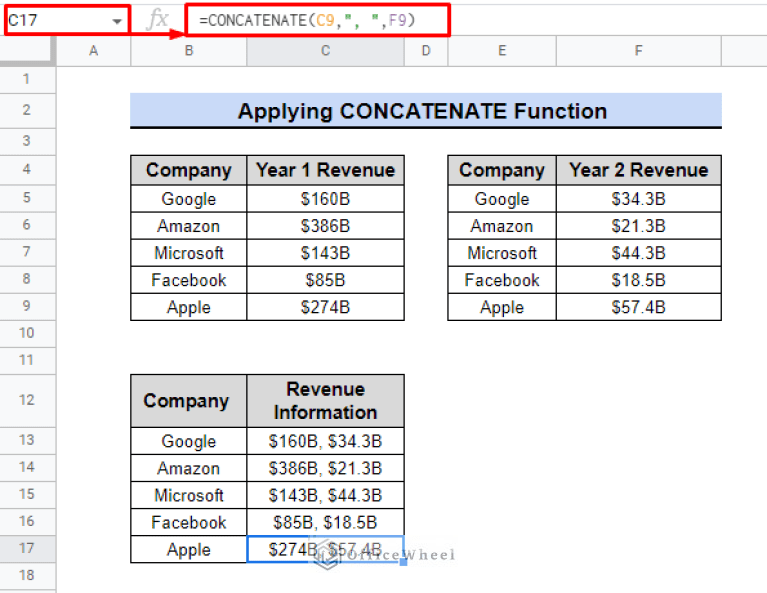The image size is (767, 593).
Task: Select row 1 header
Action: (27, 79)
